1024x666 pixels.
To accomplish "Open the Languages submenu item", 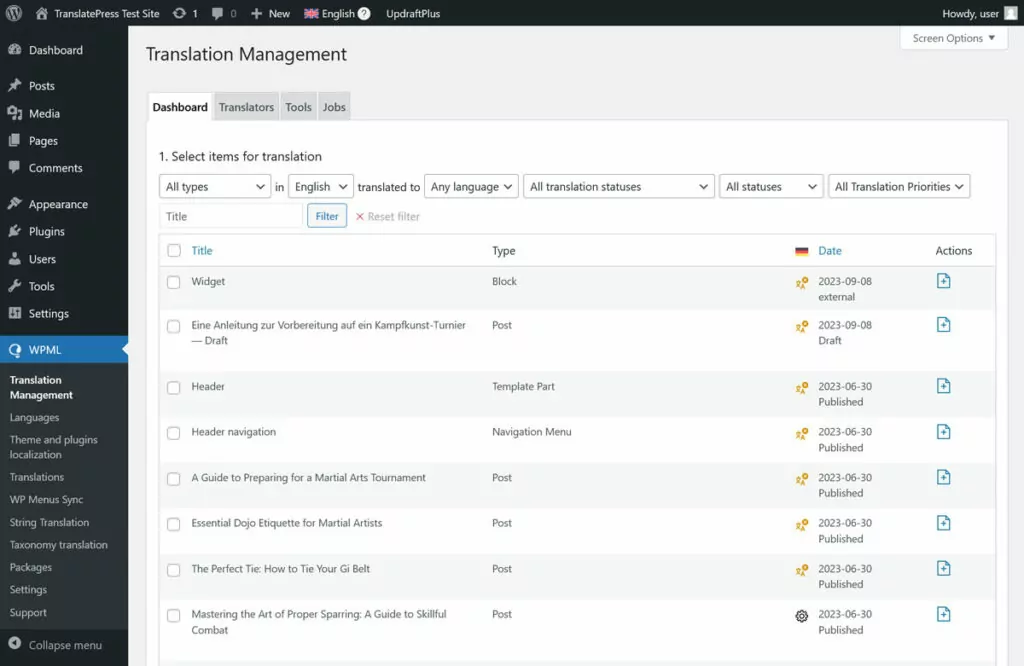I will (x=34, y=417).
